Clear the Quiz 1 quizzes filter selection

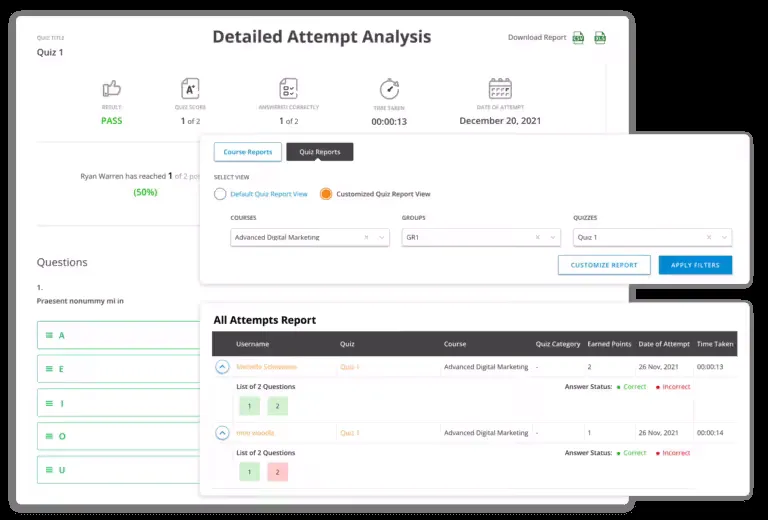[709, 237]
